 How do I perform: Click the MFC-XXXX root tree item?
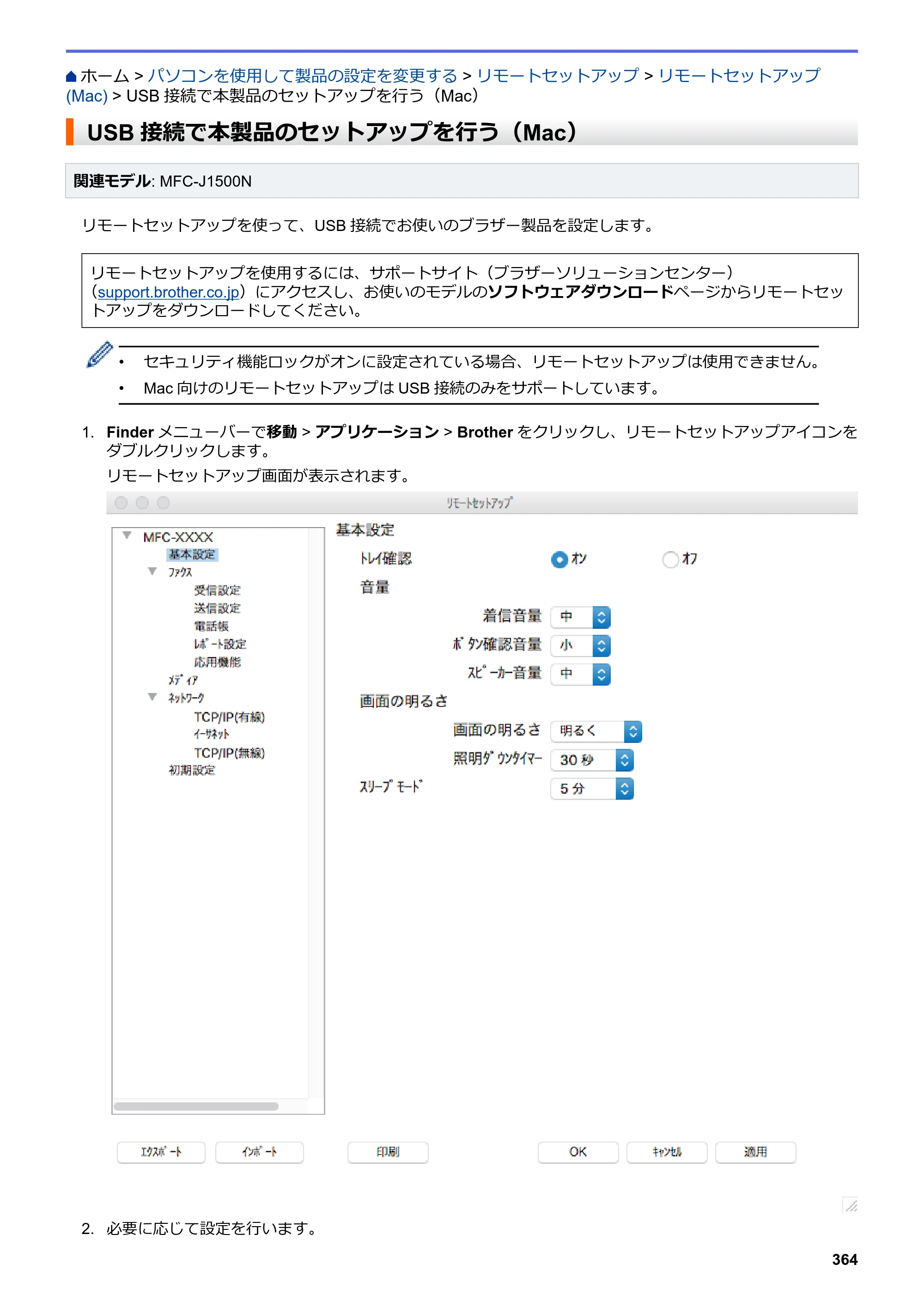tap(178, 537)
